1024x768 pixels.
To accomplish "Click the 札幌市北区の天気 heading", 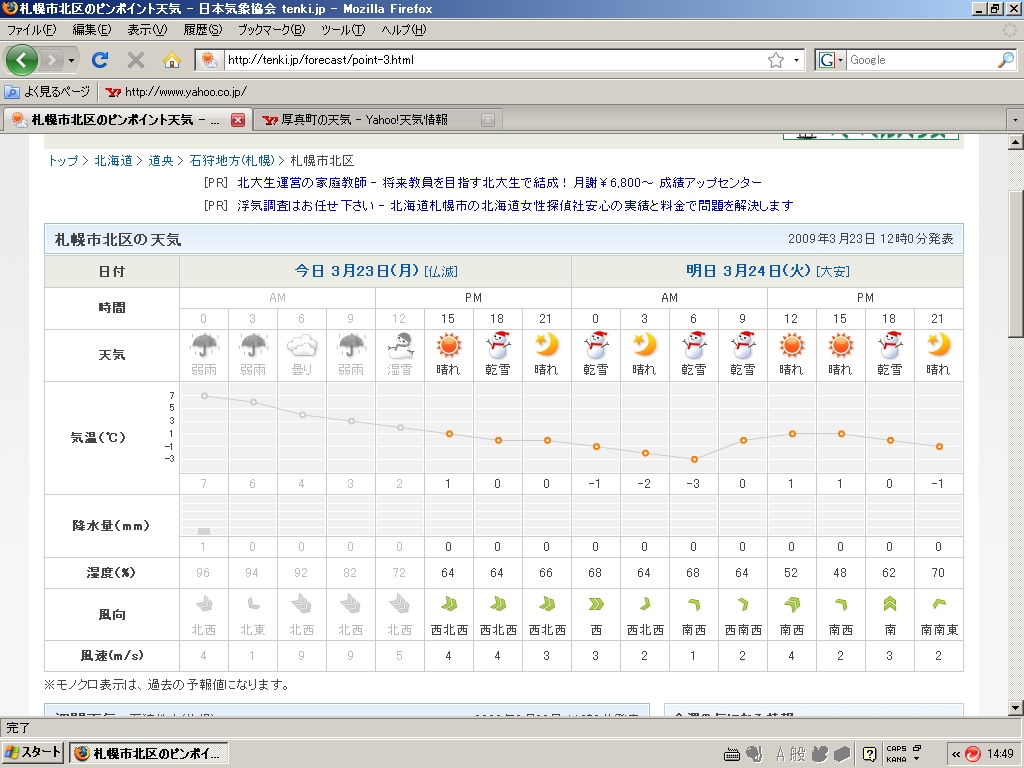I will [x=118, y=240].
